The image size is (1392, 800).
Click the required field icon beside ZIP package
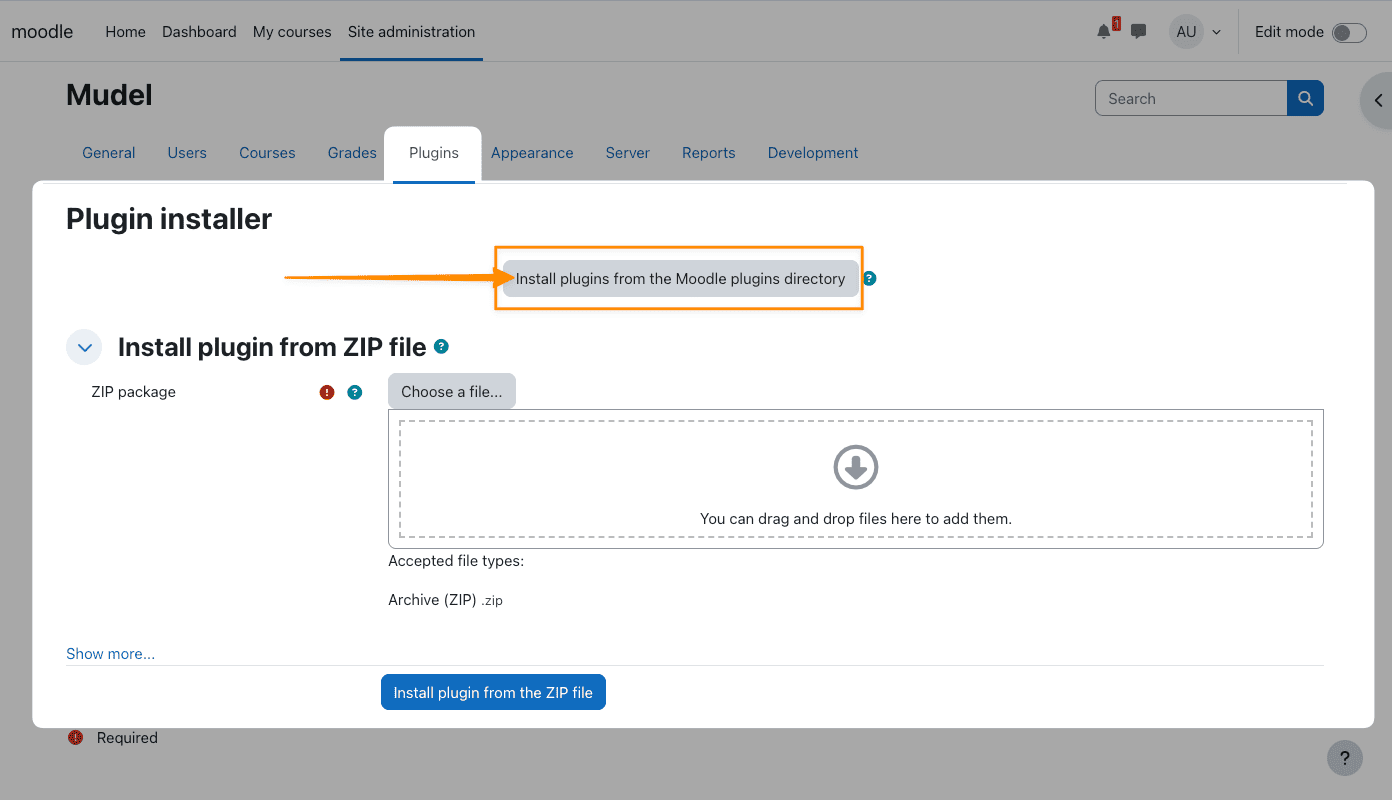coord(326,392)
